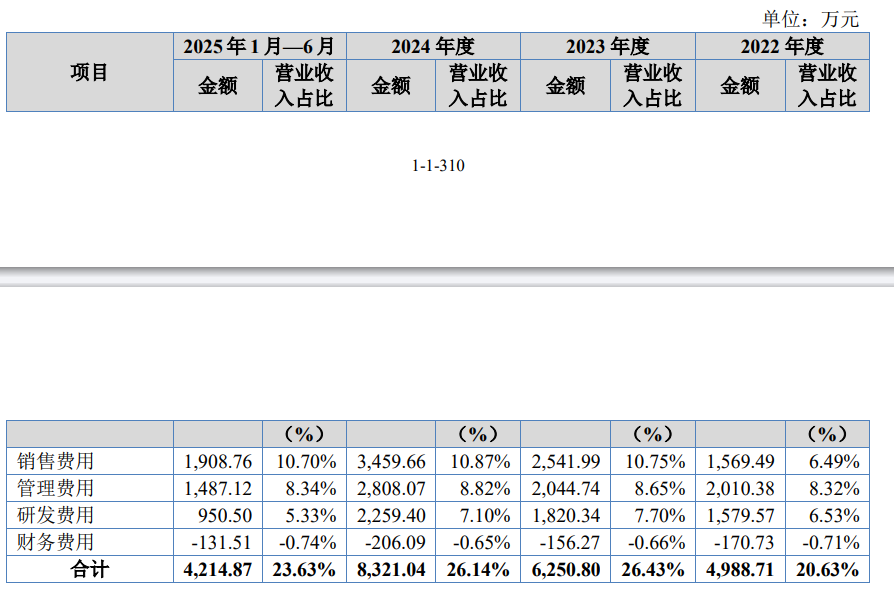Click the 2024年度 column header

coord(433,46)
